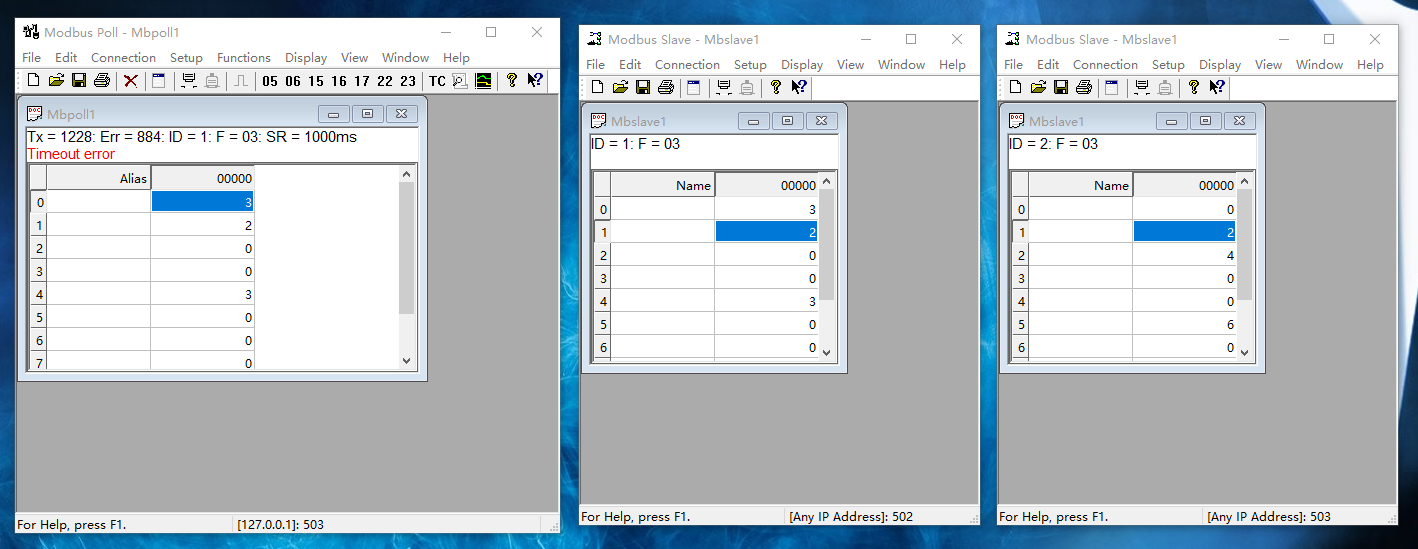Click New document icon in Modbus Poll toolbar

[x=33, y=81]
